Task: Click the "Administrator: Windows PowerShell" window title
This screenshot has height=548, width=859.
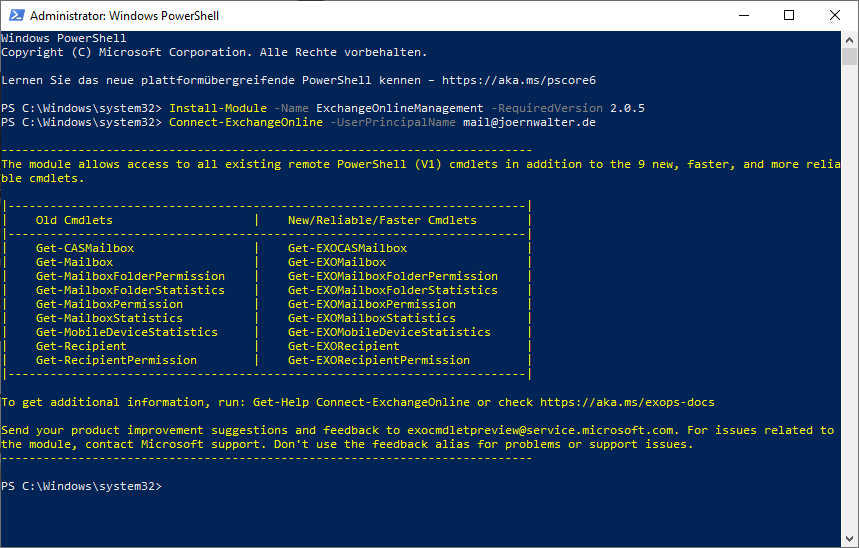Action: click(125, 16)
